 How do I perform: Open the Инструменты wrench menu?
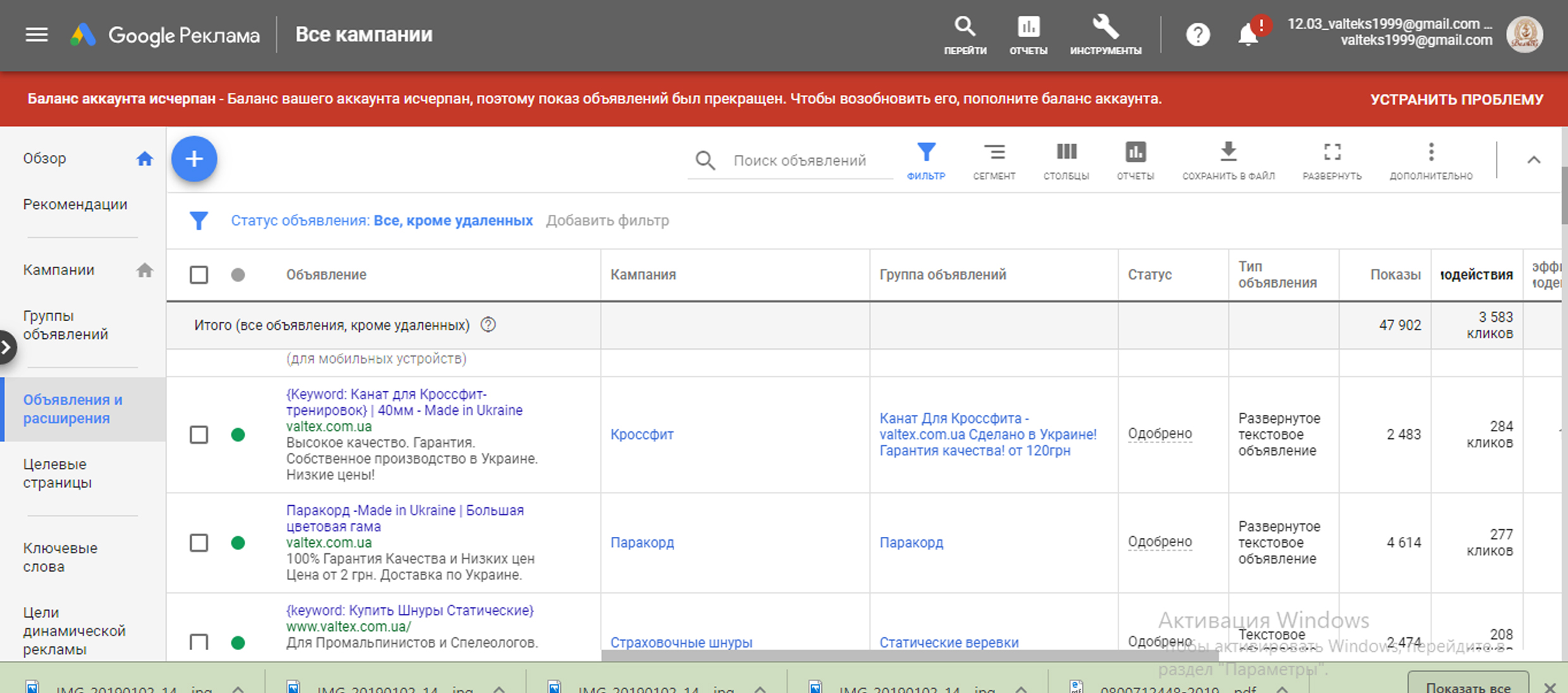click(1106, 35)
